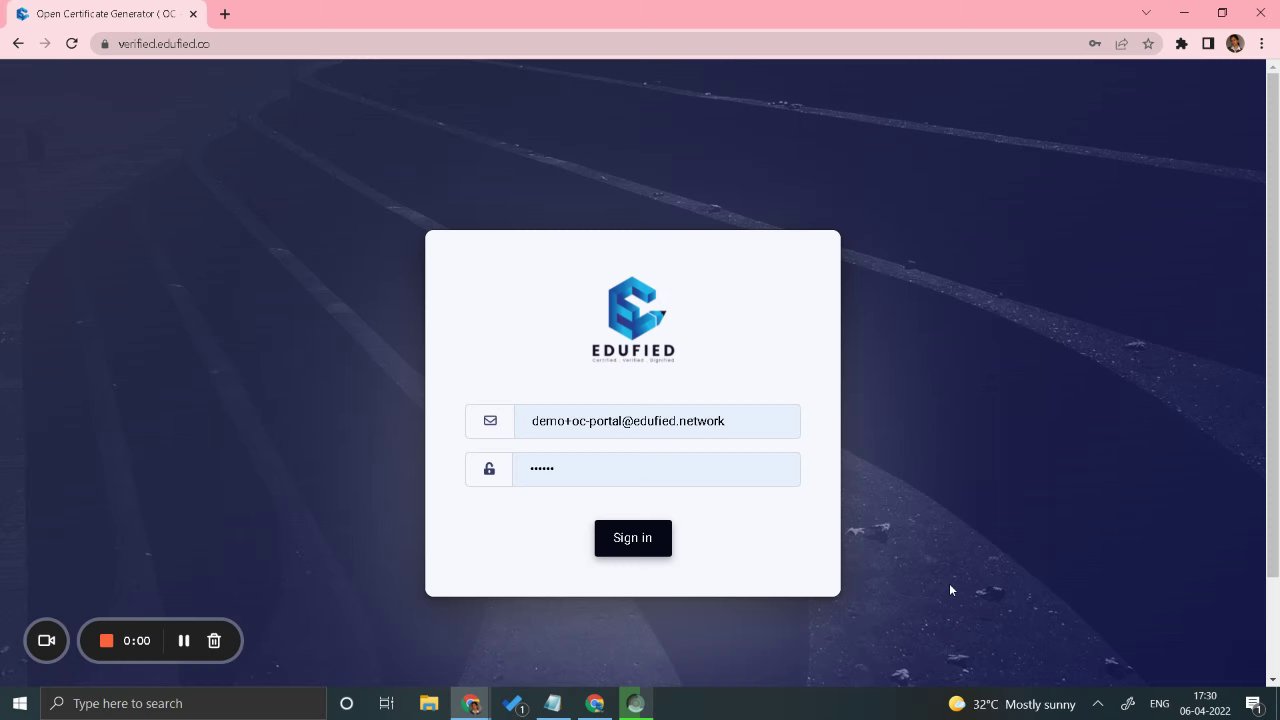
Task: Reload the page with refresh icon
Action: tap(72, 44)
